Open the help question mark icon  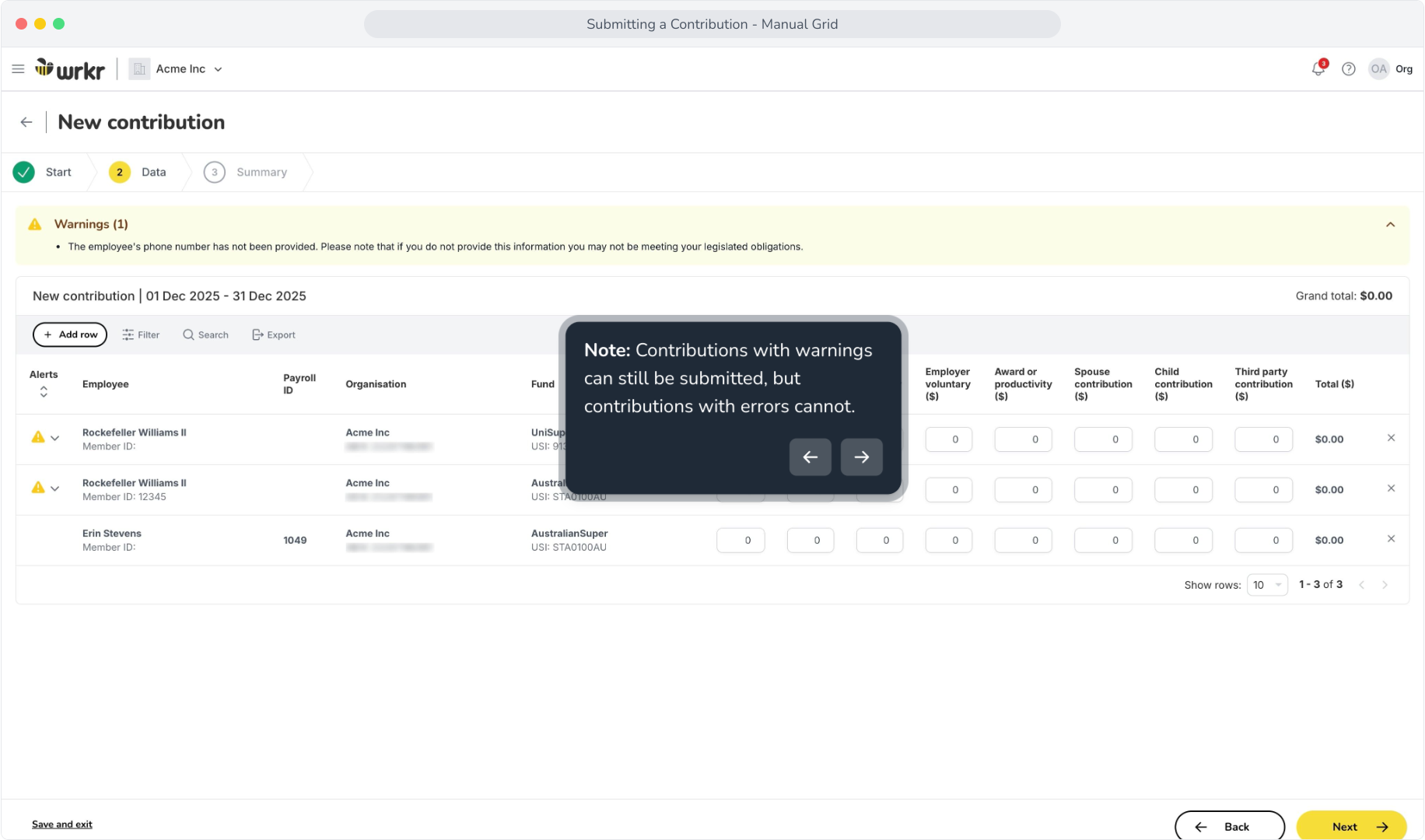tap(1349, 69)
